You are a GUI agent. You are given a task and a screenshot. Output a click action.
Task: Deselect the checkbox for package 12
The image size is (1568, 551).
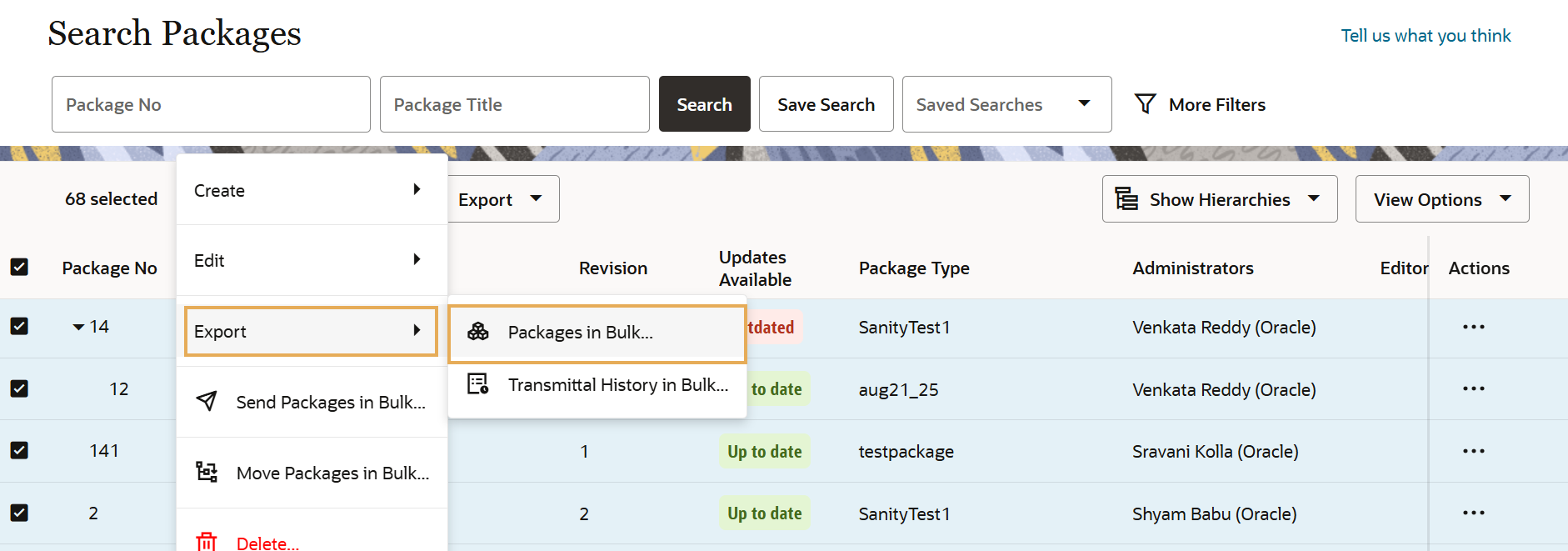(x=19, y=388)
